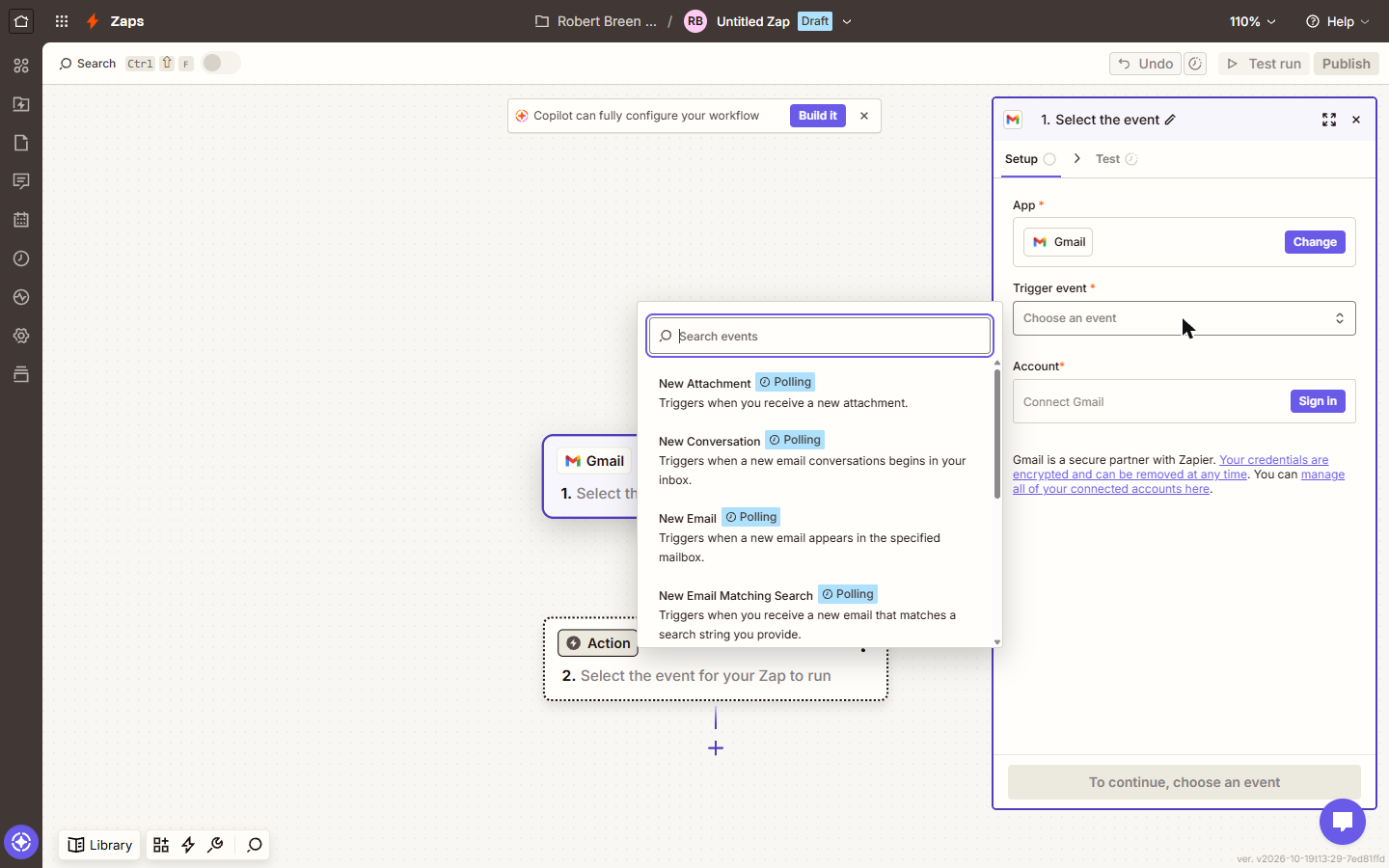The width and height of the screenshot is (1389, 868).
Task: Open the Copilot compass icon at sidebar bottom
Action: click(21, 841)
